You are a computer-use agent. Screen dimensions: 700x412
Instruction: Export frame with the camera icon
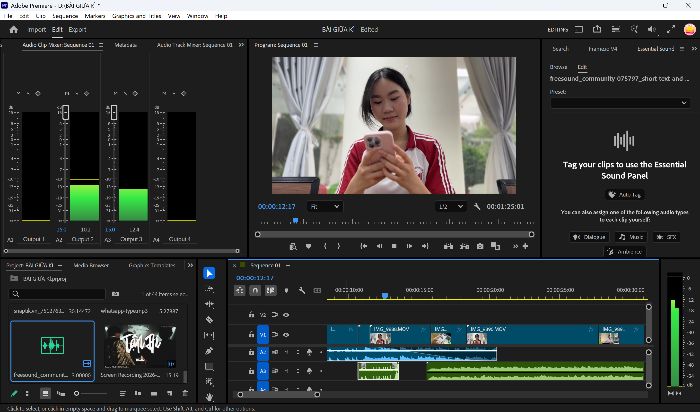[480, 246]
